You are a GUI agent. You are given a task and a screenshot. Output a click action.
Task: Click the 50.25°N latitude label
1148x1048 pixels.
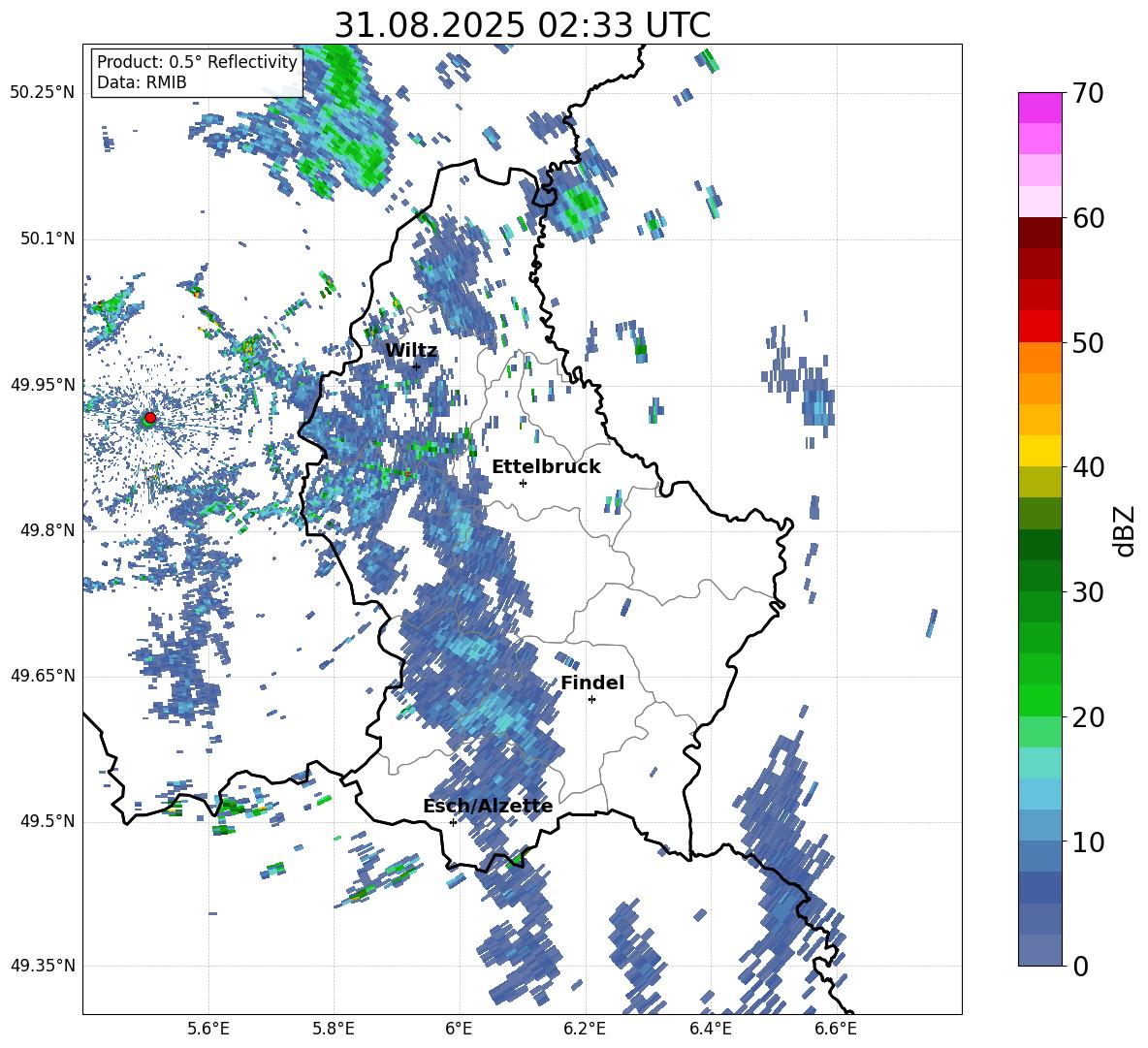tap(44, 92)
